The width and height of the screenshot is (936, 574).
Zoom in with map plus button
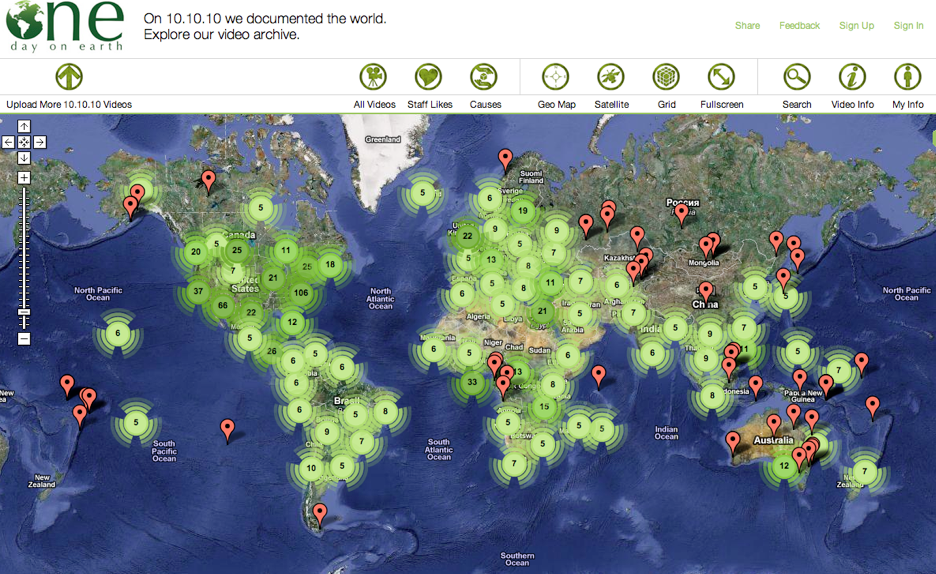point(24,178)
